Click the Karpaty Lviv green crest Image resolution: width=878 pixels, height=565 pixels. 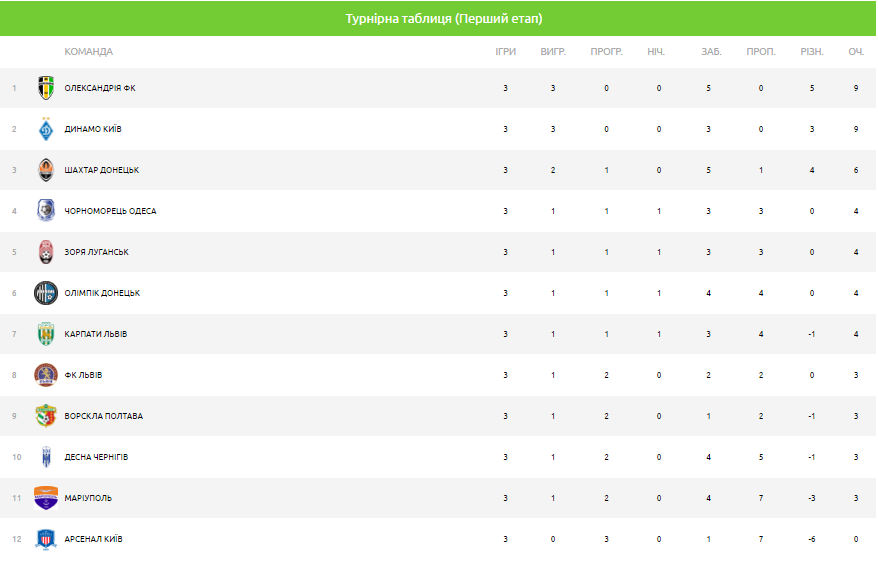pyautogui.click(x=46, y=334)
